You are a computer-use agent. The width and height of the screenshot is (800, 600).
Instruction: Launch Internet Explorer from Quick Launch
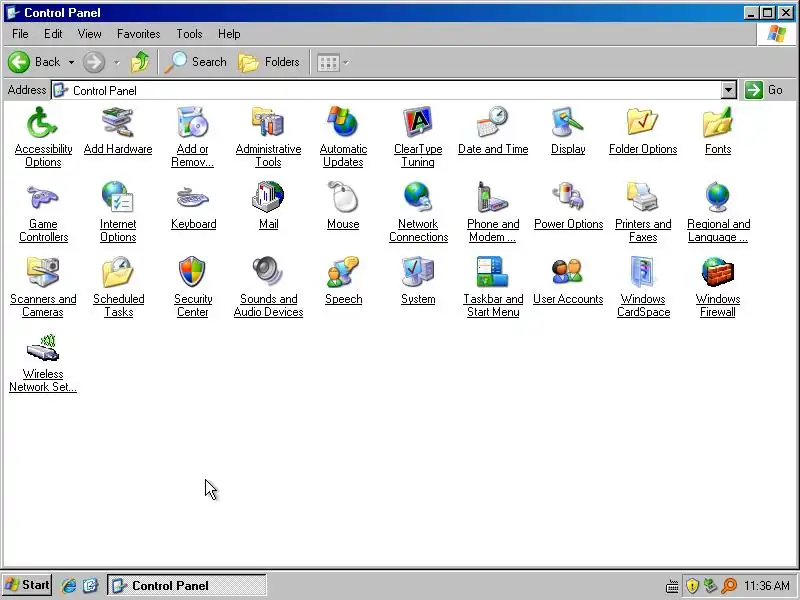(x=69, y=586)
